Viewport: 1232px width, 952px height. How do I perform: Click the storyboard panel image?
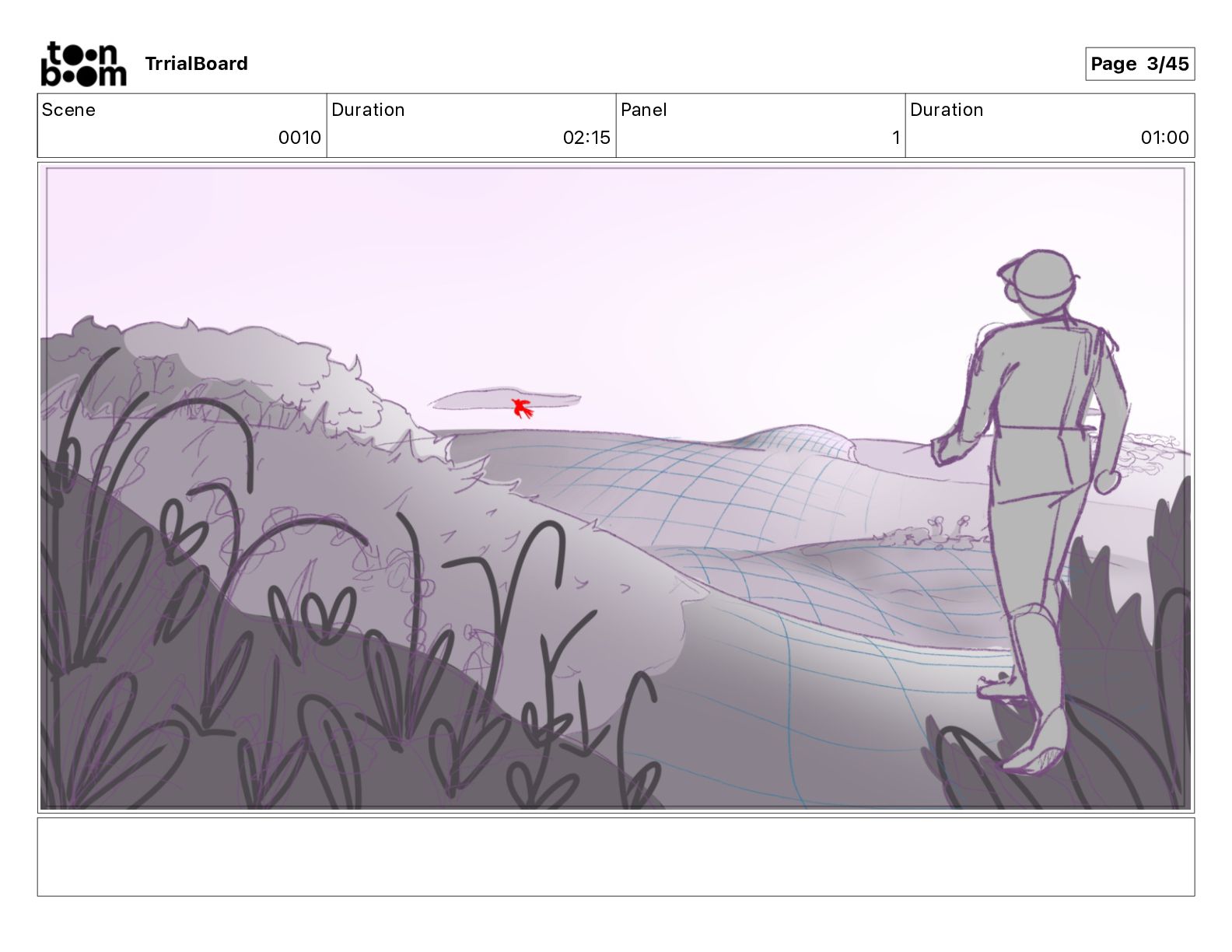(616, 488)
